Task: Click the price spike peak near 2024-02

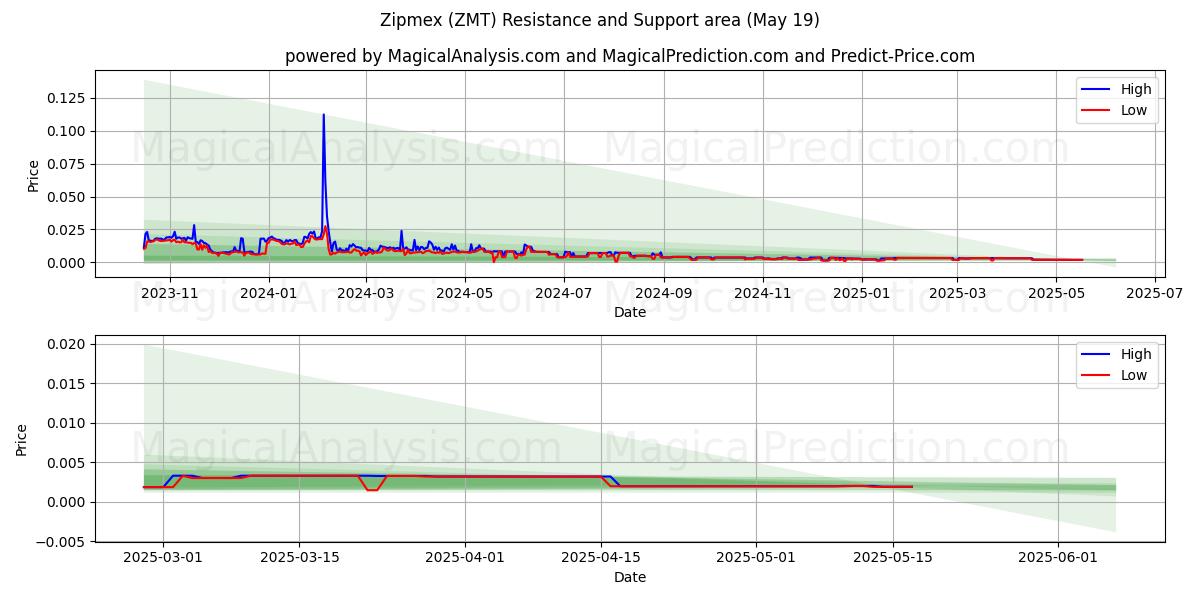Action: click(323, 115)
